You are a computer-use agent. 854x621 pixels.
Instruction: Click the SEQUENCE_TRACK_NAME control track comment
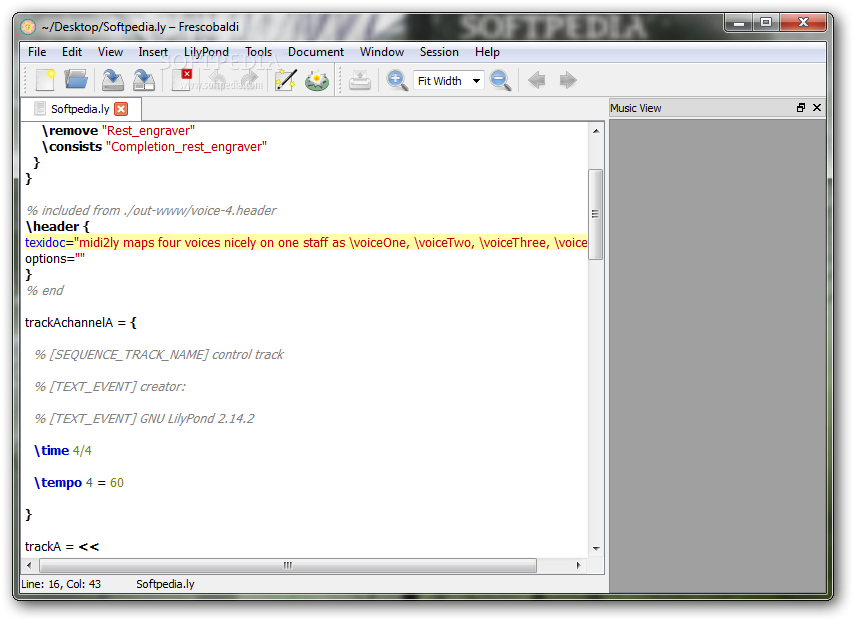point(159,355)
